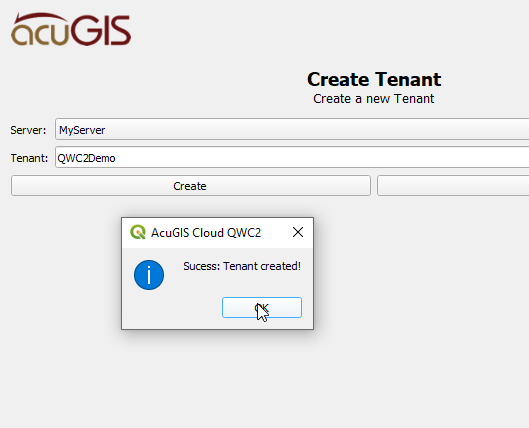Viewport: 529px width, 428px height.
Task: Open the Server dropdown showing MyServer
Action: click(x=292, y=130)
